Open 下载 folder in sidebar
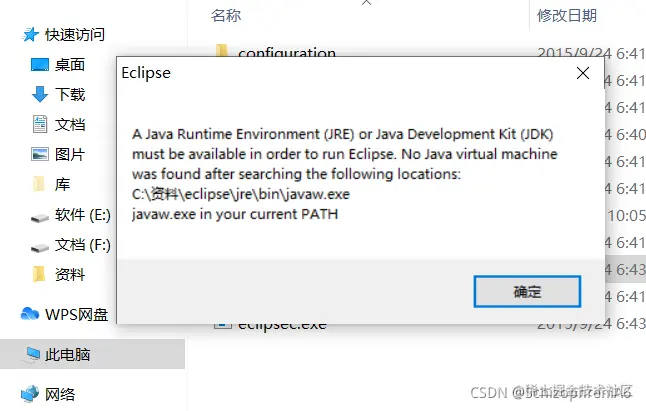Image resolution: width=646 pixels, height=411 pixels. click(x=70, y=94)
